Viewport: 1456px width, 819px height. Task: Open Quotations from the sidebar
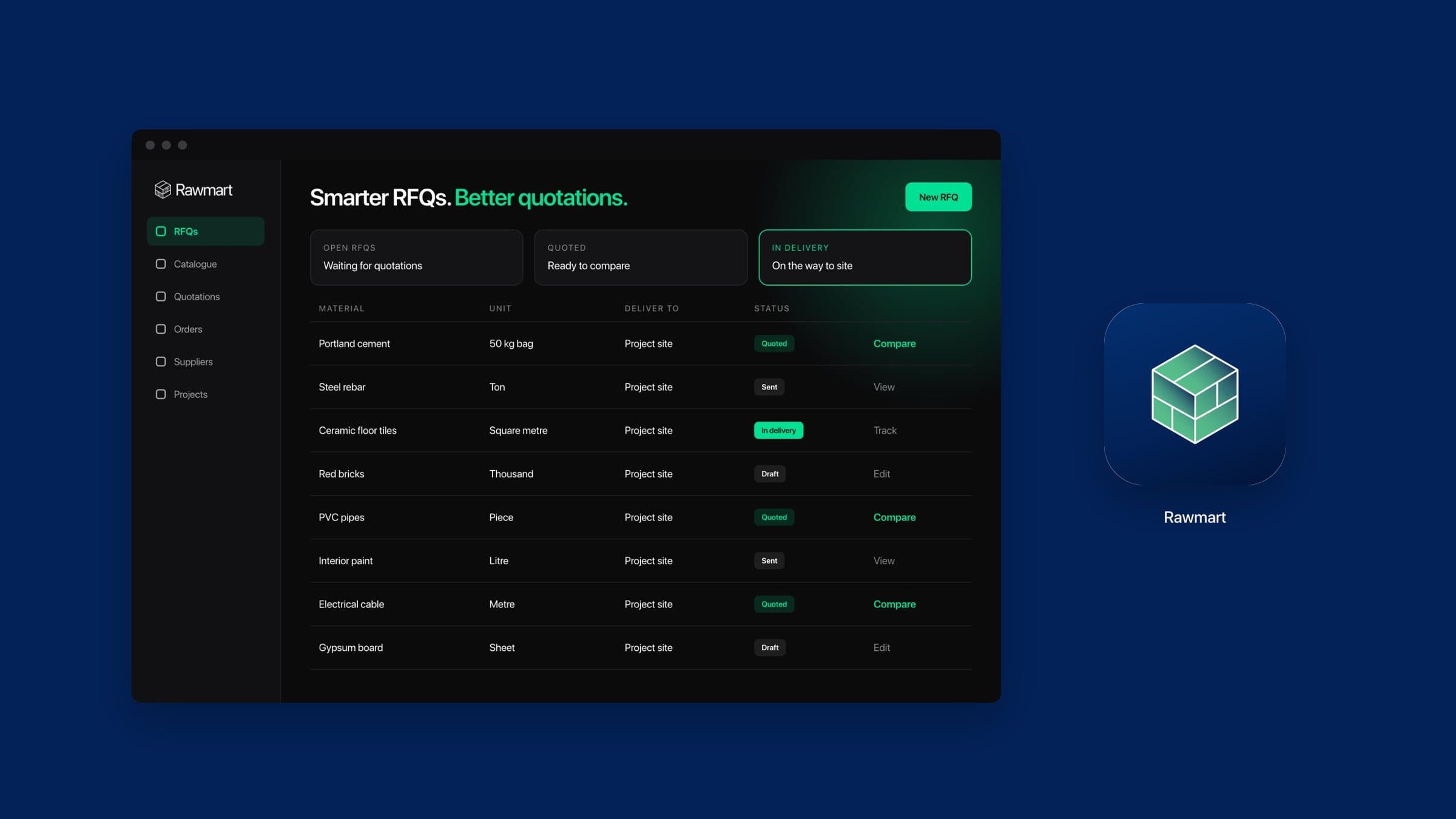(x=197, y=297)
